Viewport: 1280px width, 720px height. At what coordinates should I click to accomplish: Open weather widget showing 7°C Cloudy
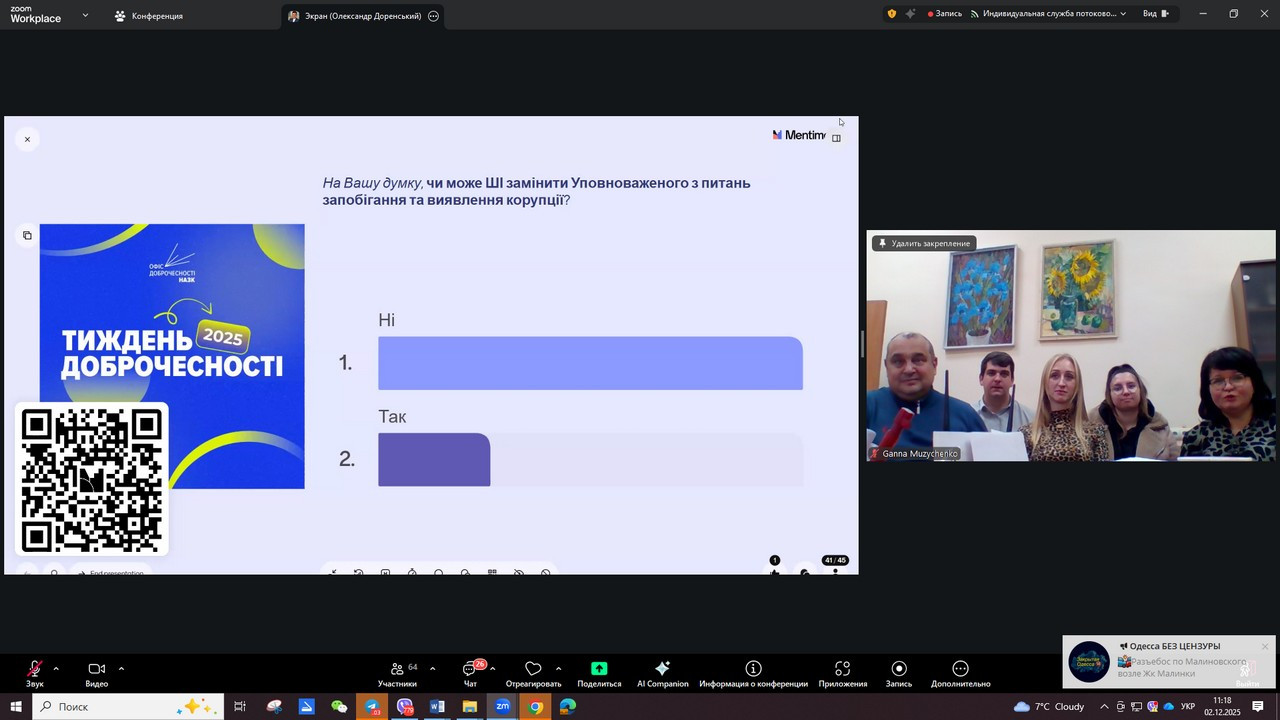(x=1049, y=707)
